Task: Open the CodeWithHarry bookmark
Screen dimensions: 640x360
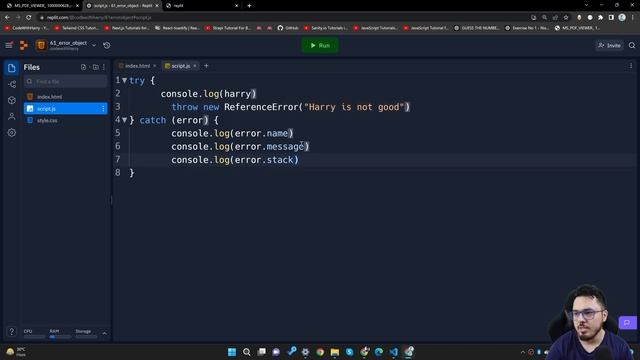Action: coord(27,28)
